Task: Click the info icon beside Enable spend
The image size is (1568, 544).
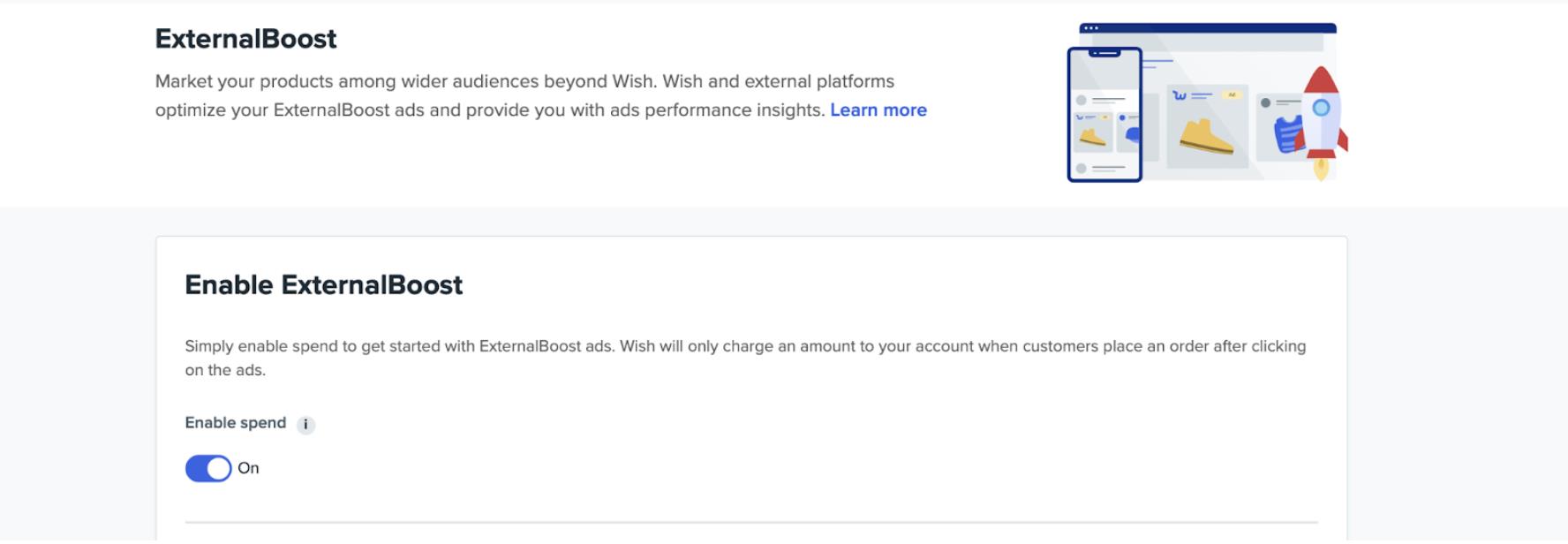Action: [x=305, y=425]
